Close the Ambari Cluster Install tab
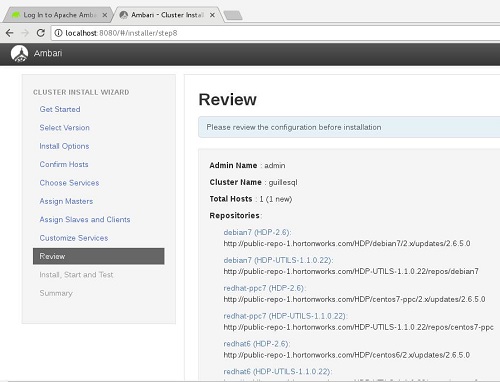 coord(212,15)
